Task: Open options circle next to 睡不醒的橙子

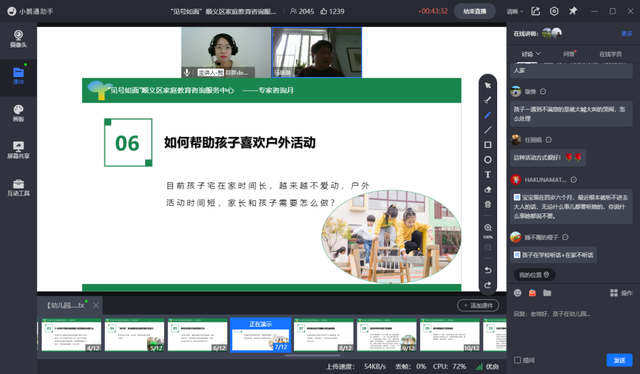Action: coord(565,237)
